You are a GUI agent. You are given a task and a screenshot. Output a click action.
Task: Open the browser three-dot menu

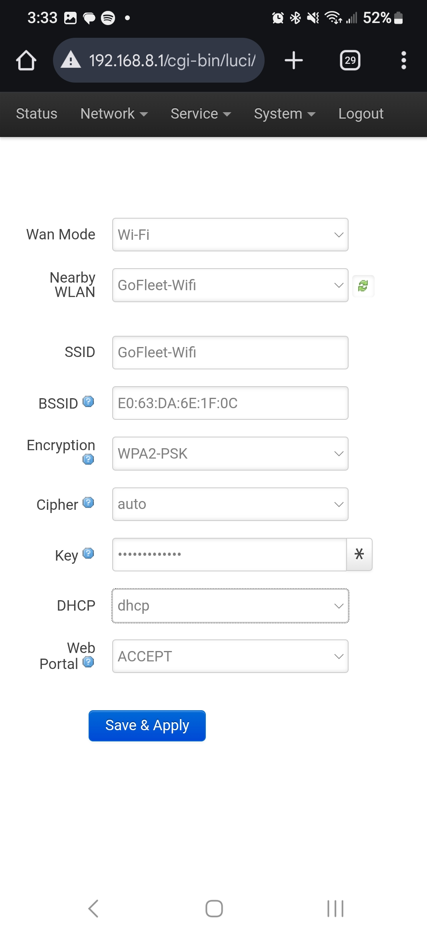pos(403,60)
